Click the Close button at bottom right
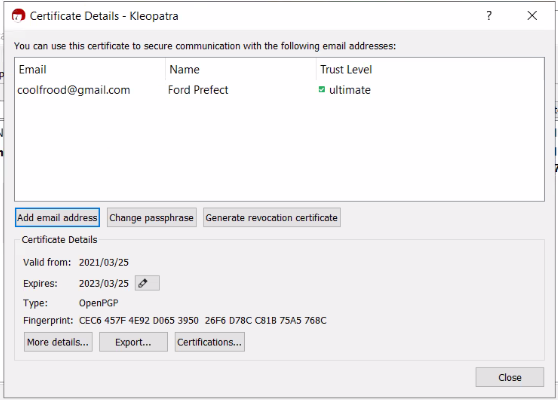 (510, 377)
